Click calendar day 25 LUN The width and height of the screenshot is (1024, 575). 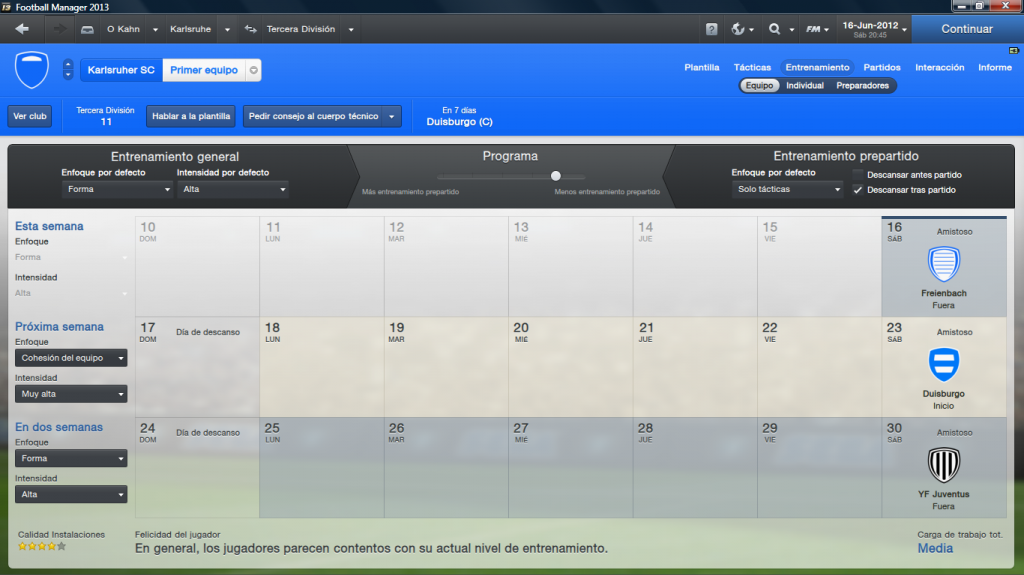[x=321, y=467]
